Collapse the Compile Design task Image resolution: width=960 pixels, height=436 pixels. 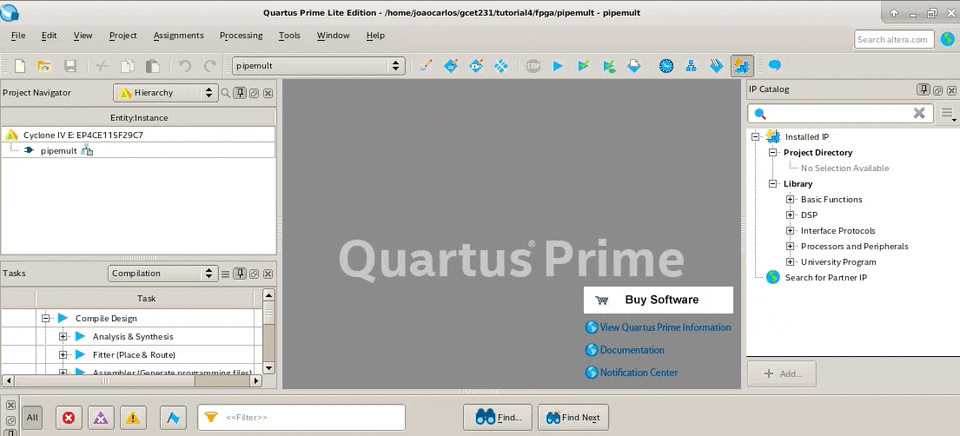point(45,318)
